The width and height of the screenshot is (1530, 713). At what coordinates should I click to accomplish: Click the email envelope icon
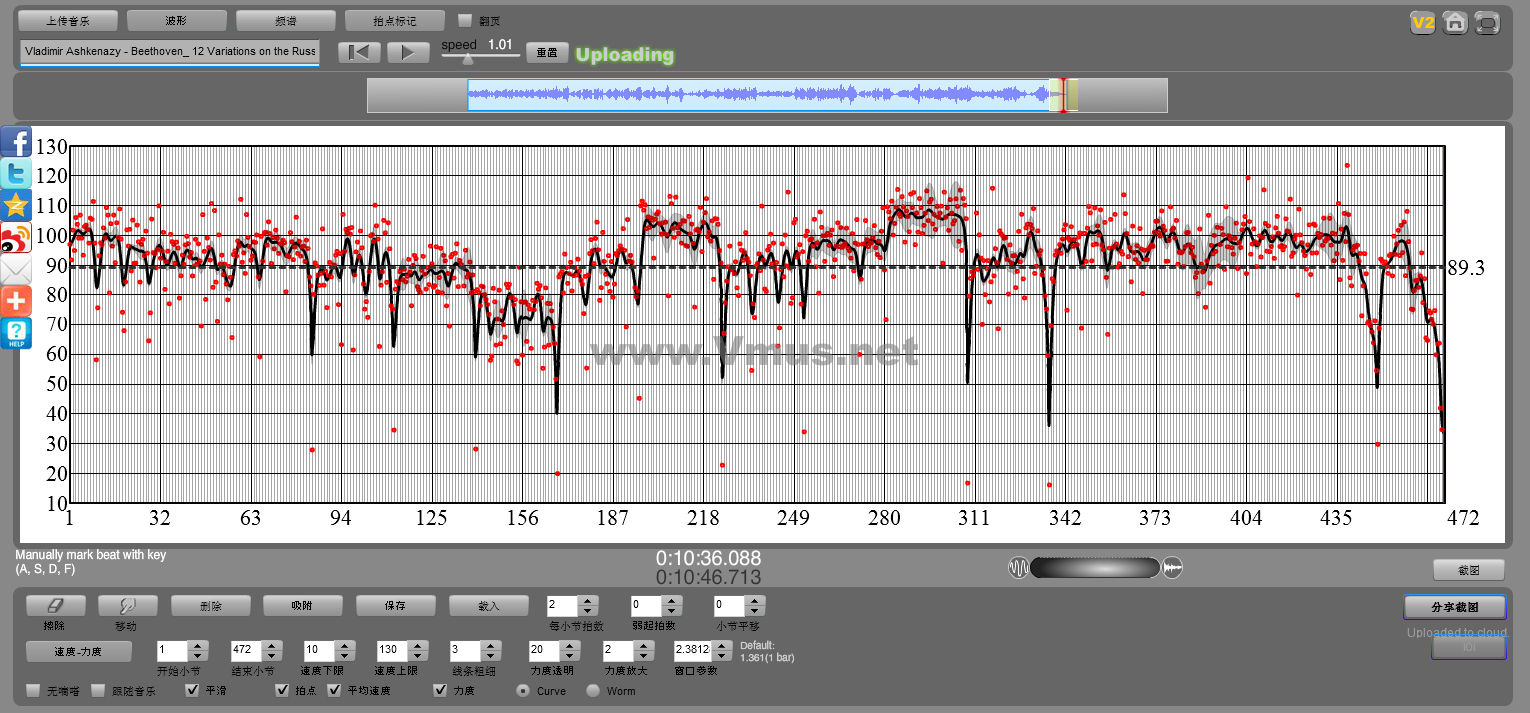coord(16,270)
